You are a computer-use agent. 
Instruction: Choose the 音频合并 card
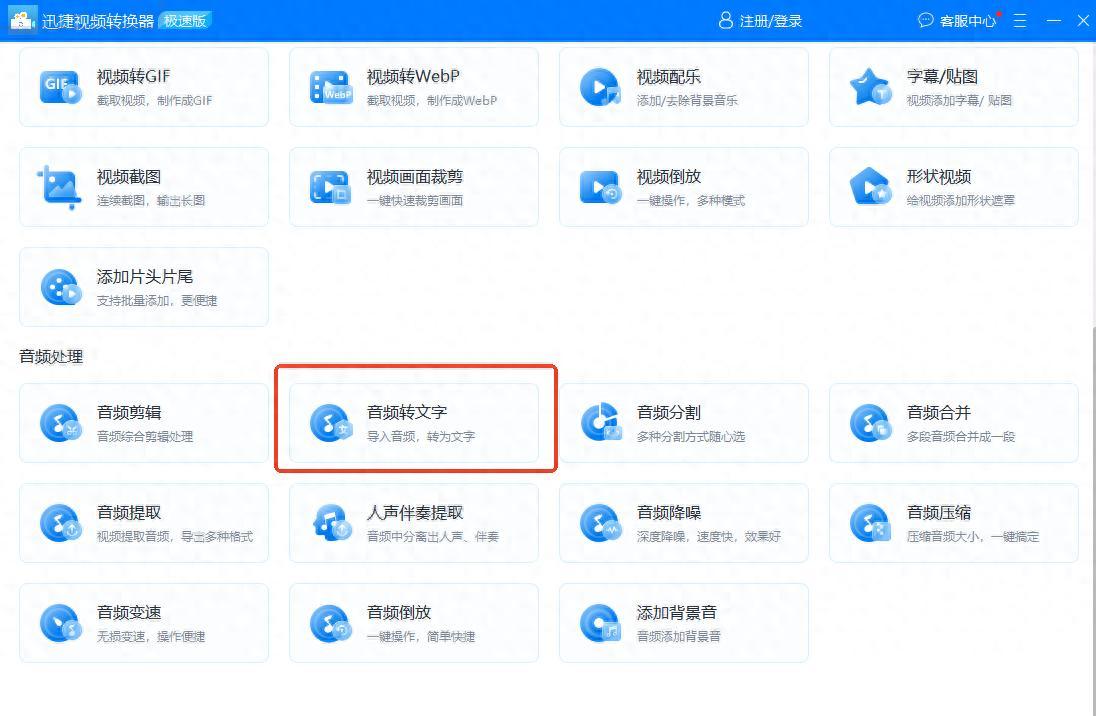[953, 423]
